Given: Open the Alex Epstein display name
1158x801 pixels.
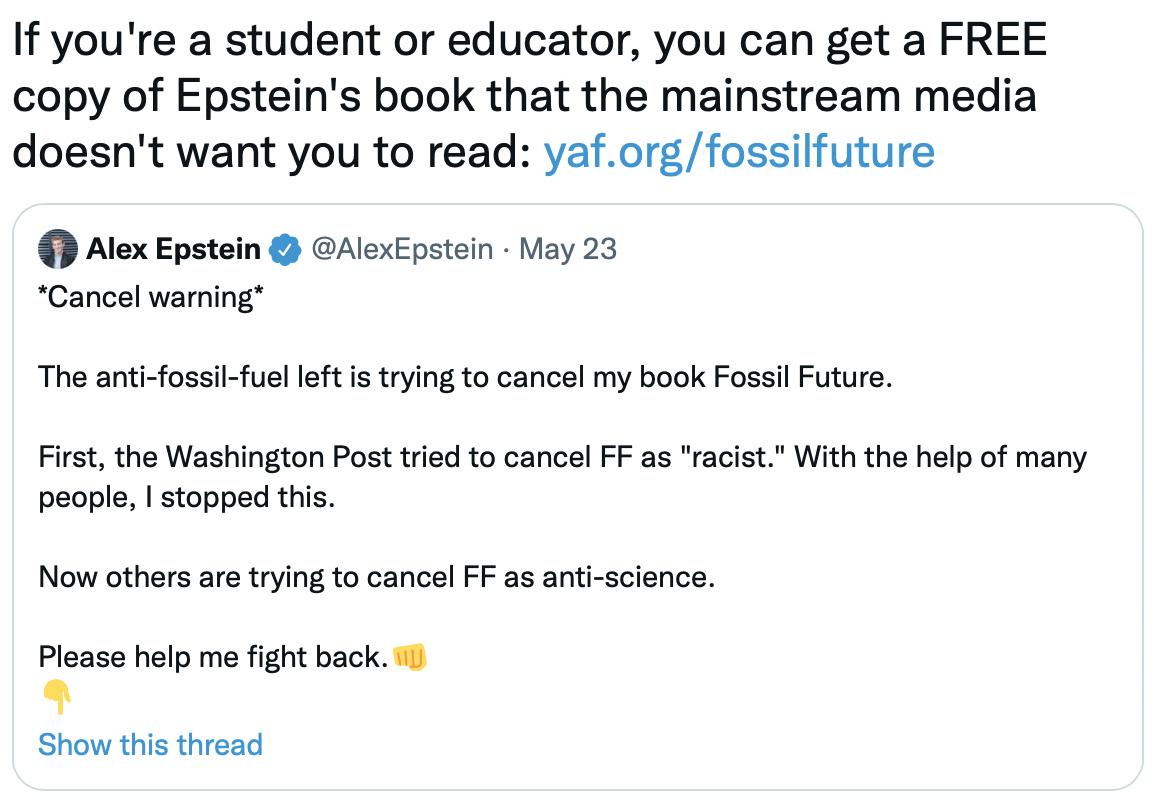Looking at the screenshot, I should click(173, 249).
